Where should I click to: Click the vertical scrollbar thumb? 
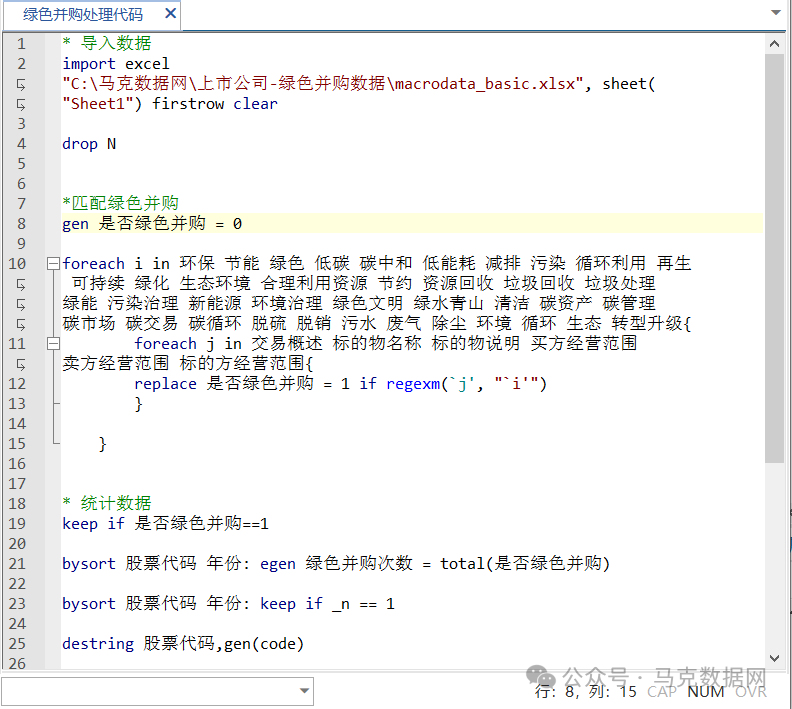(x=774, y=258)
